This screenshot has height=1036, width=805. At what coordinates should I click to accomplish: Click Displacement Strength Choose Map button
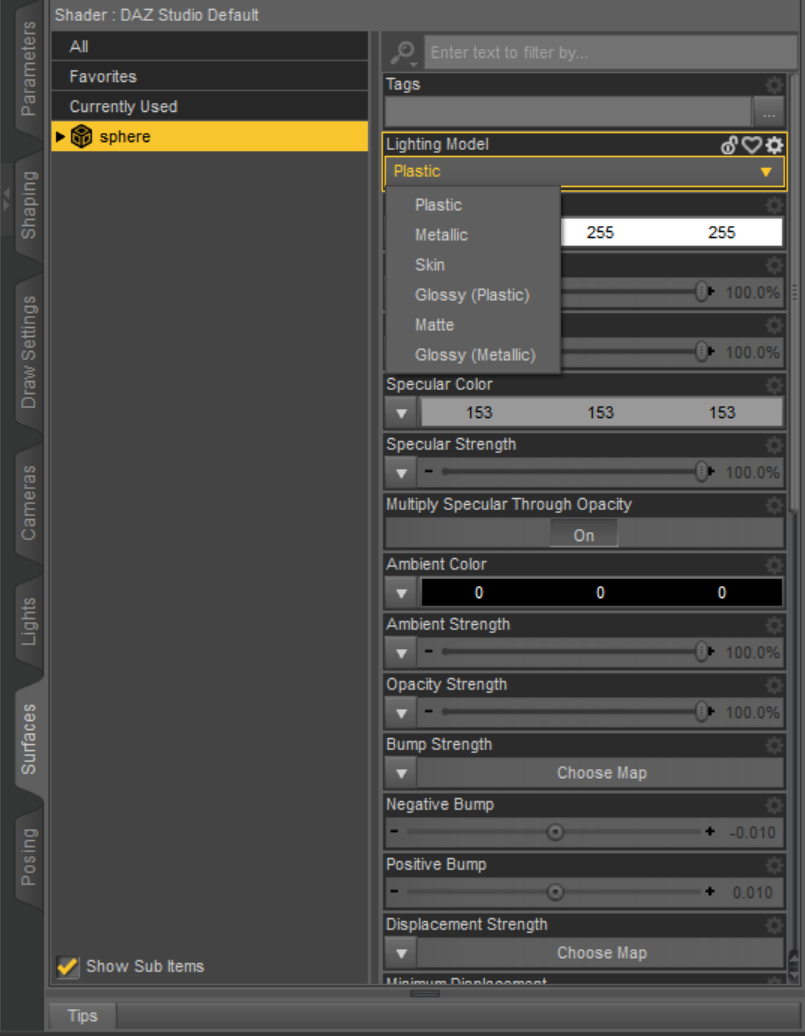[x=601, y=953]
